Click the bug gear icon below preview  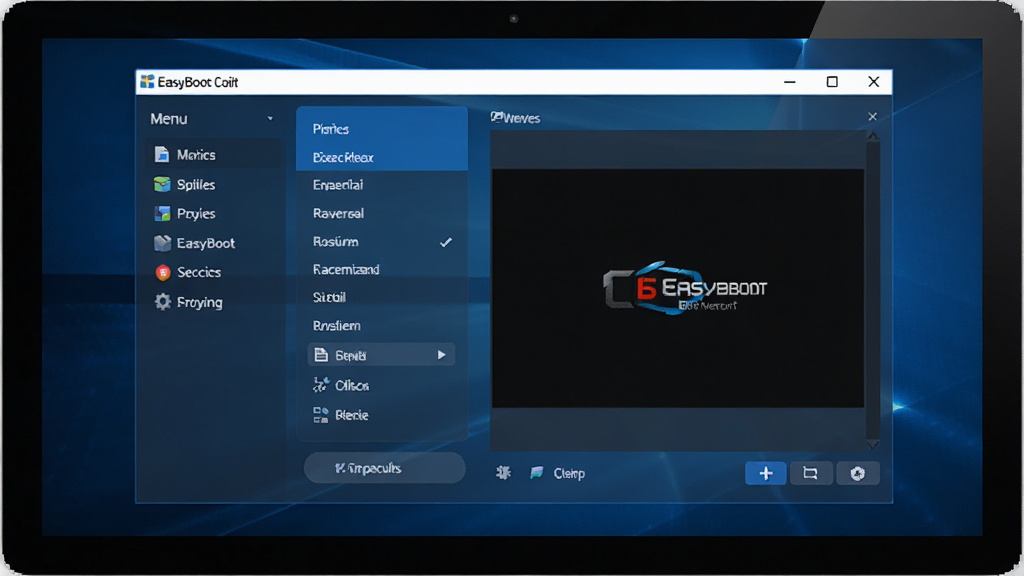(503, 472)
